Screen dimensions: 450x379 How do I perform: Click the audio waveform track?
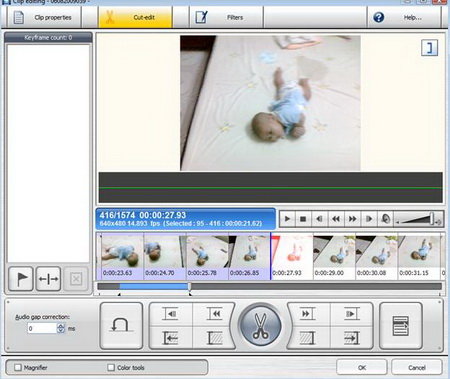[x=270, y=188]
